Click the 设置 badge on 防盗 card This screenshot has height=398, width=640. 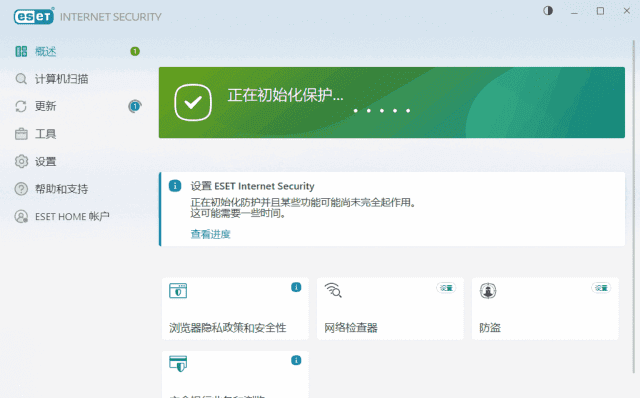(601, 288)
